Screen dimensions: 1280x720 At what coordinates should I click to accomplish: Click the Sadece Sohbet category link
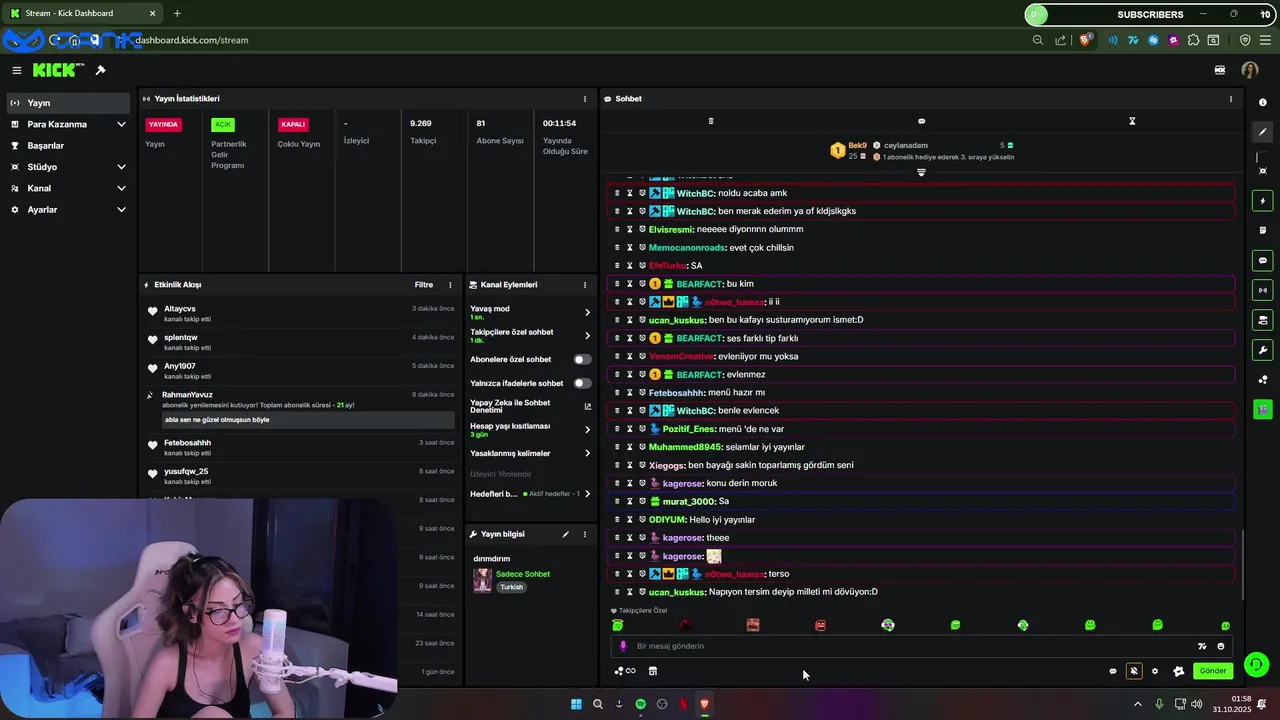[523, 574]
